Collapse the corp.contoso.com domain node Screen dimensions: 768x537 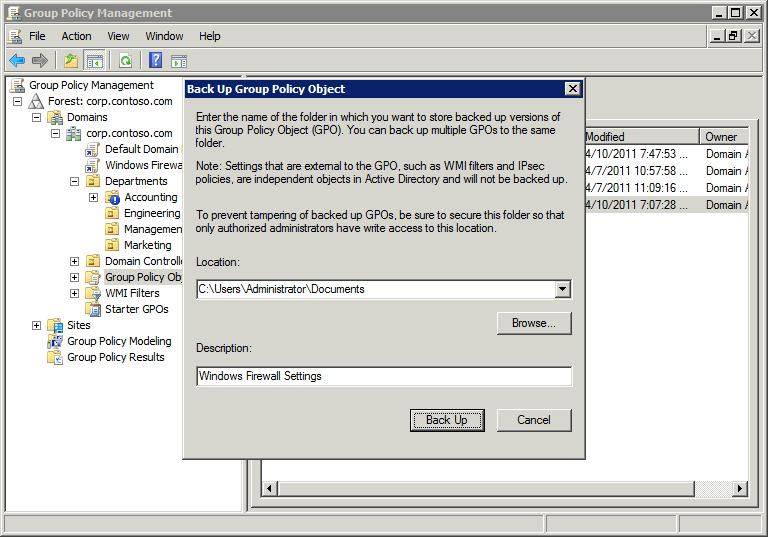55,133
